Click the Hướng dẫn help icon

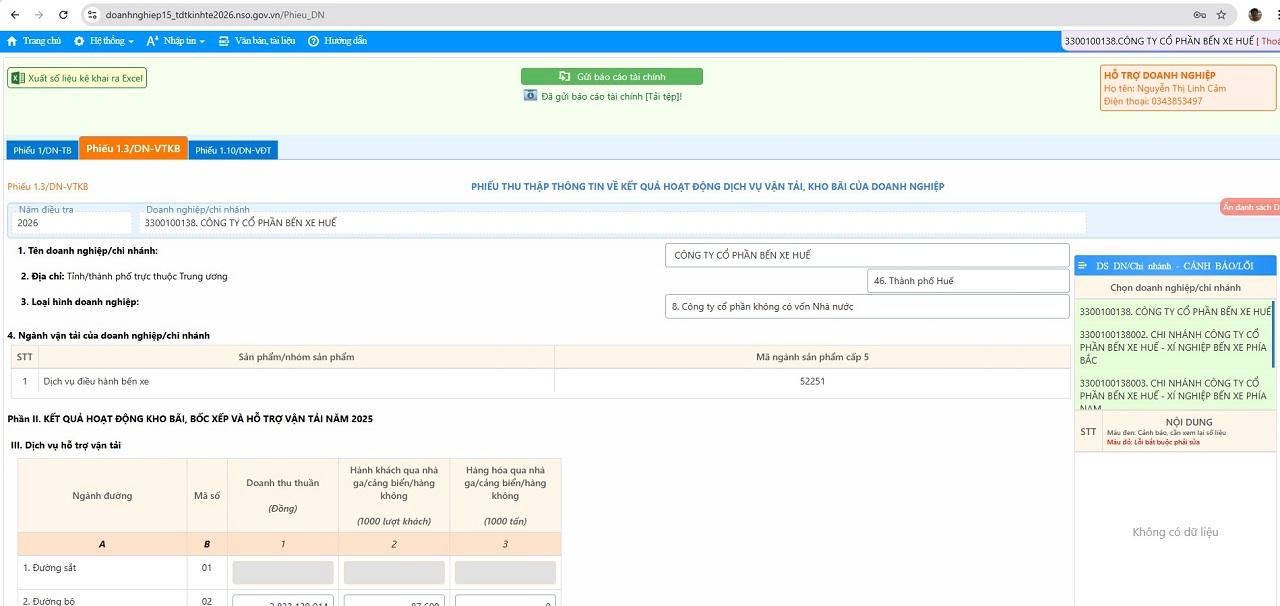[313, 41]
